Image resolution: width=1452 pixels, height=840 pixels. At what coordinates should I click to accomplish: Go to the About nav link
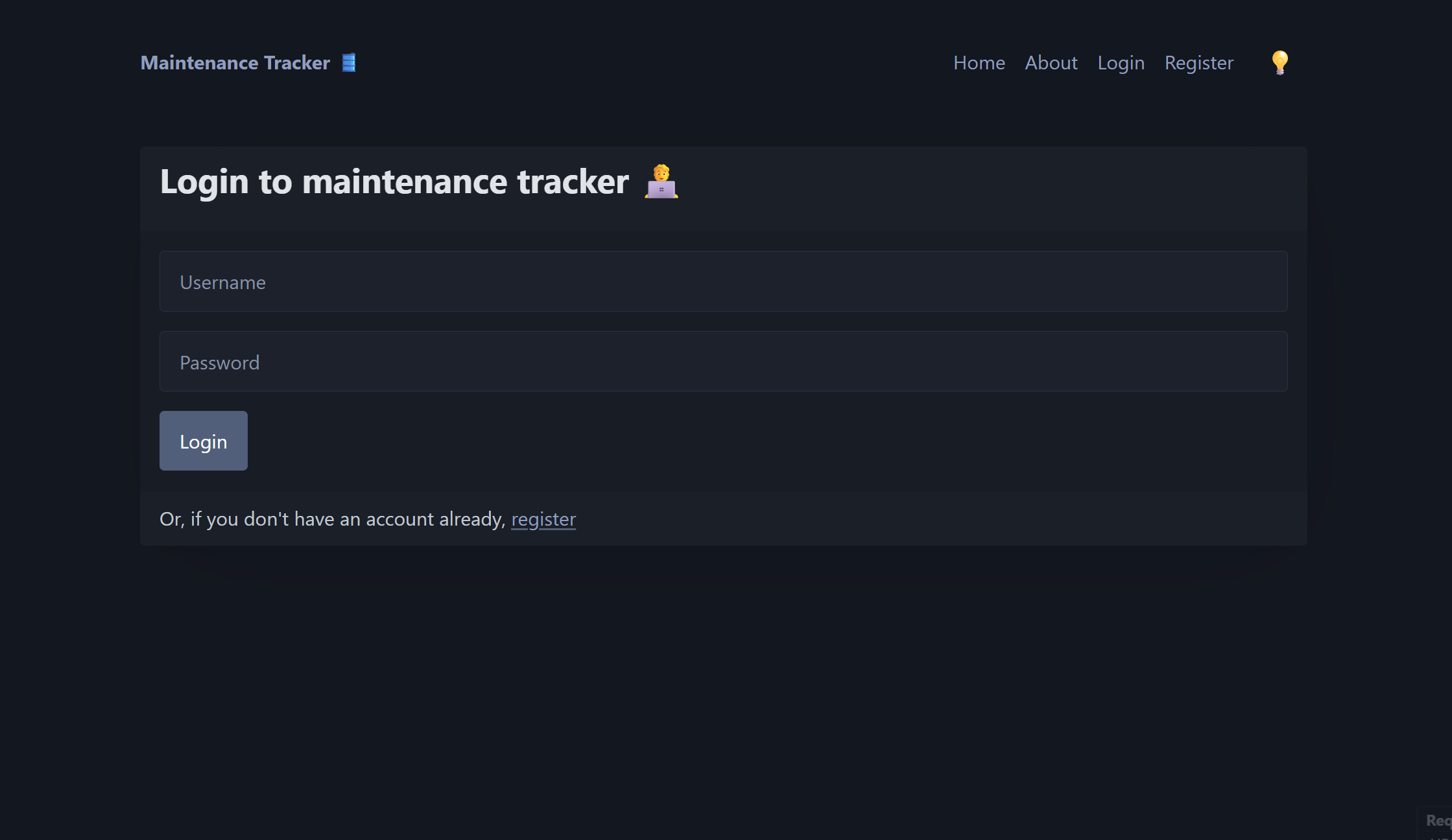[1051, 63]
